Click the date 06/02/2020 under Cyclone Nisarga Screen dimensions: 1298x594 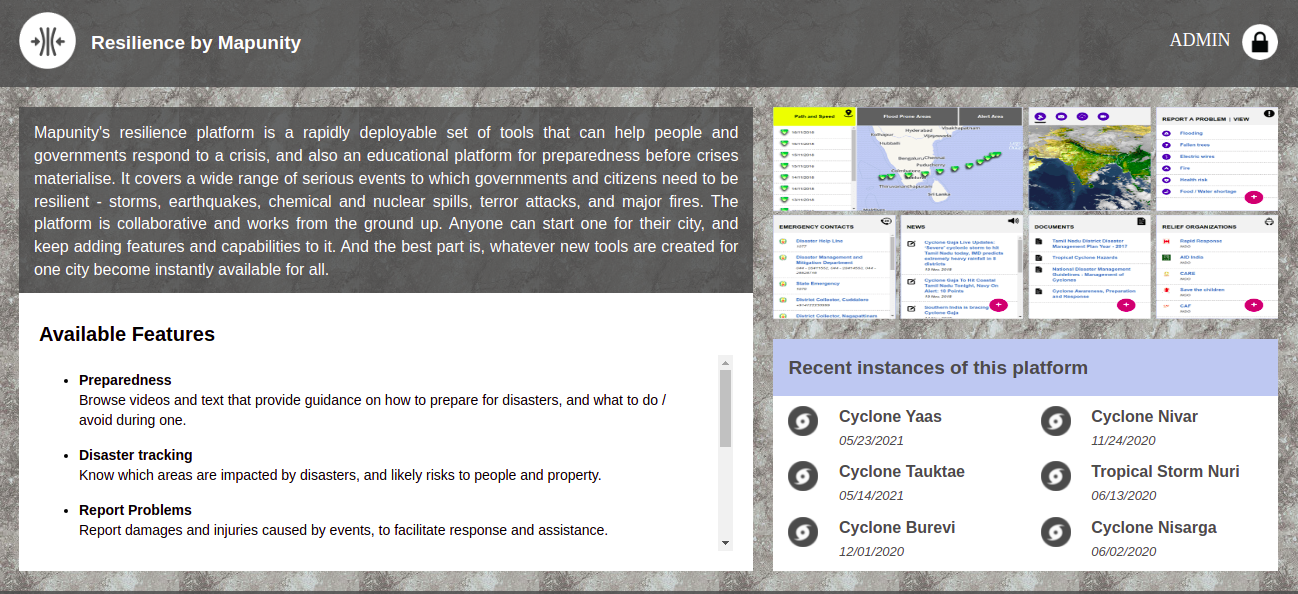pos(1123,551)
